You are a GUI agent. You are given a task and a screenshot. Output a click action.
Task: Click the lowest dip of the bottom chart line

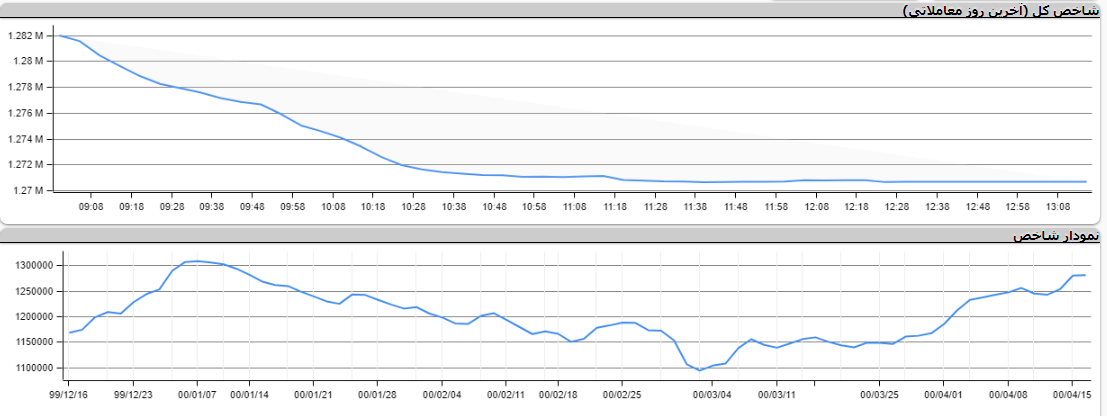(x=700, y=370)
